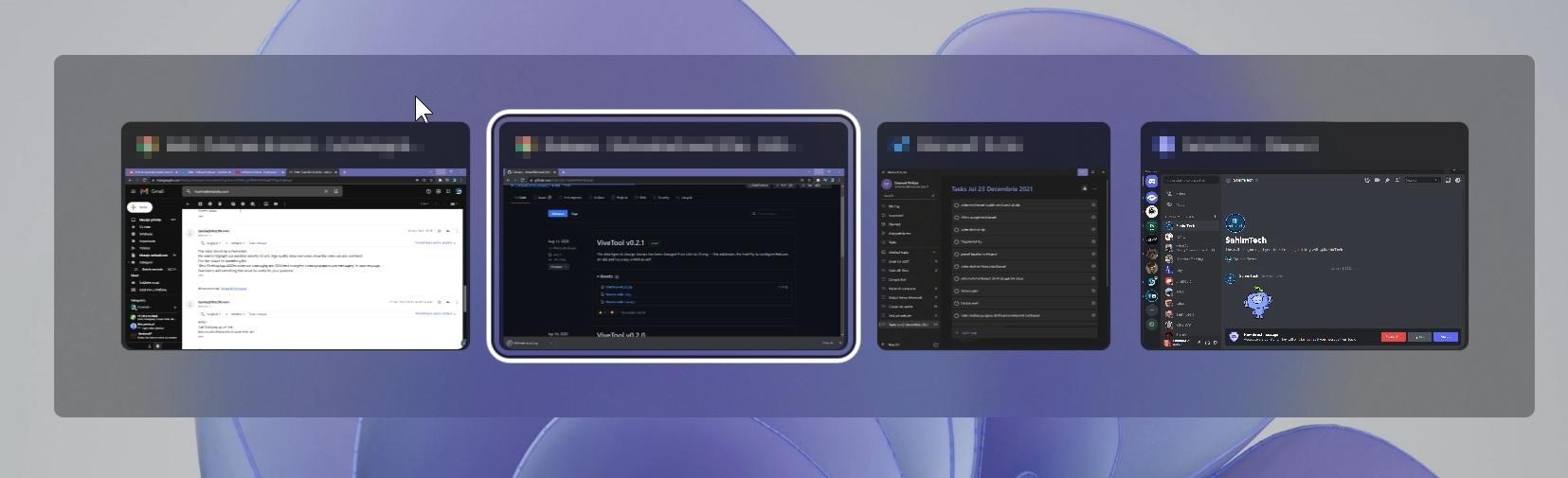Screen dimensions: 1568x478
Task: Click the Discord home icon in the server list
Action: [x=1151, y=182]
